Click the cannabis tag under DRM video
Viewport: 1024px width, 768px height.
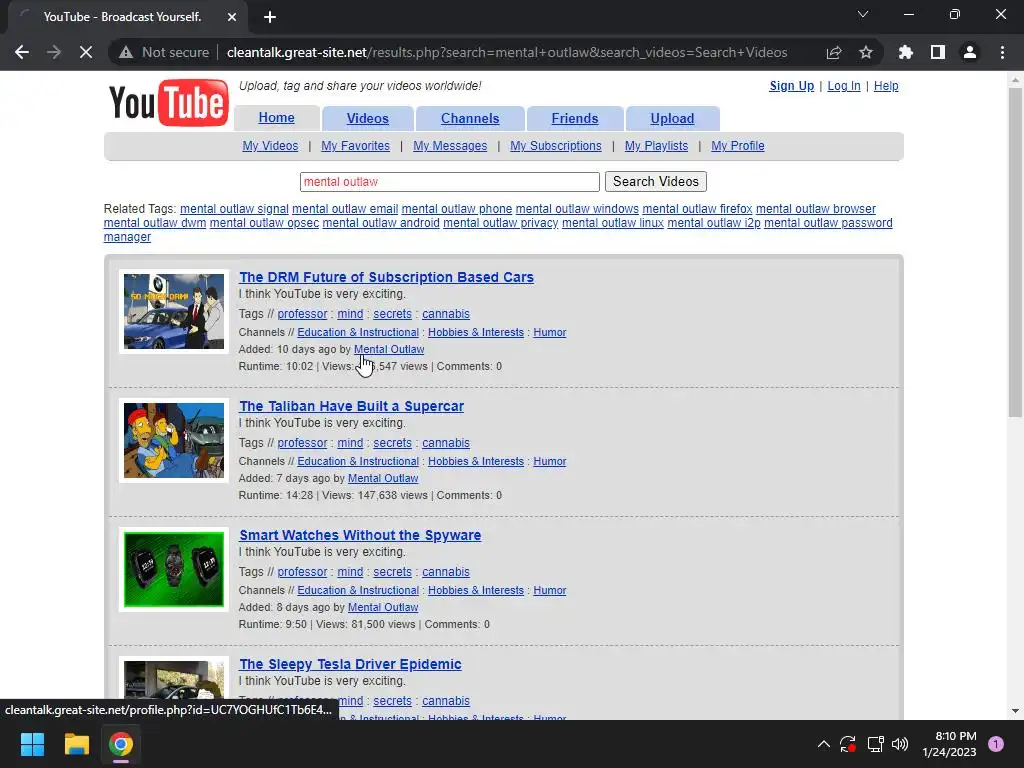446,313
